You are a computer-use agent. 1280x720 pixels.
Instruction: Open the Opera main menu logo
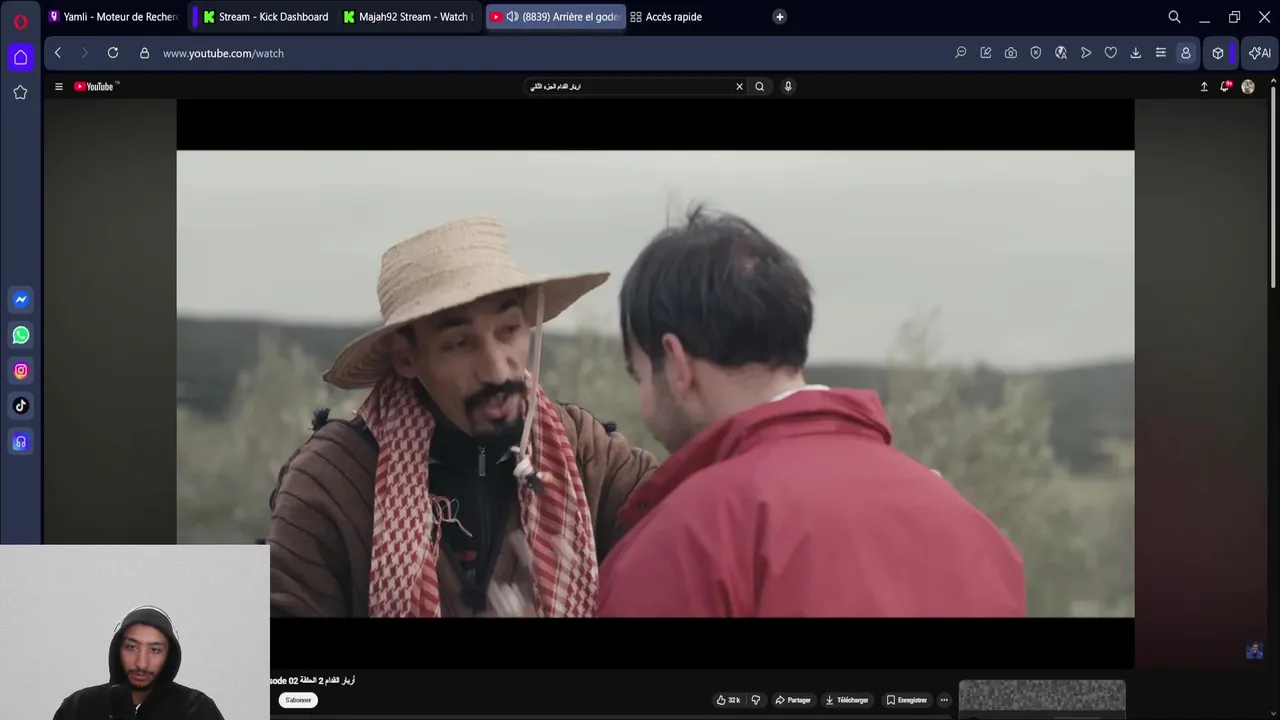20,21
